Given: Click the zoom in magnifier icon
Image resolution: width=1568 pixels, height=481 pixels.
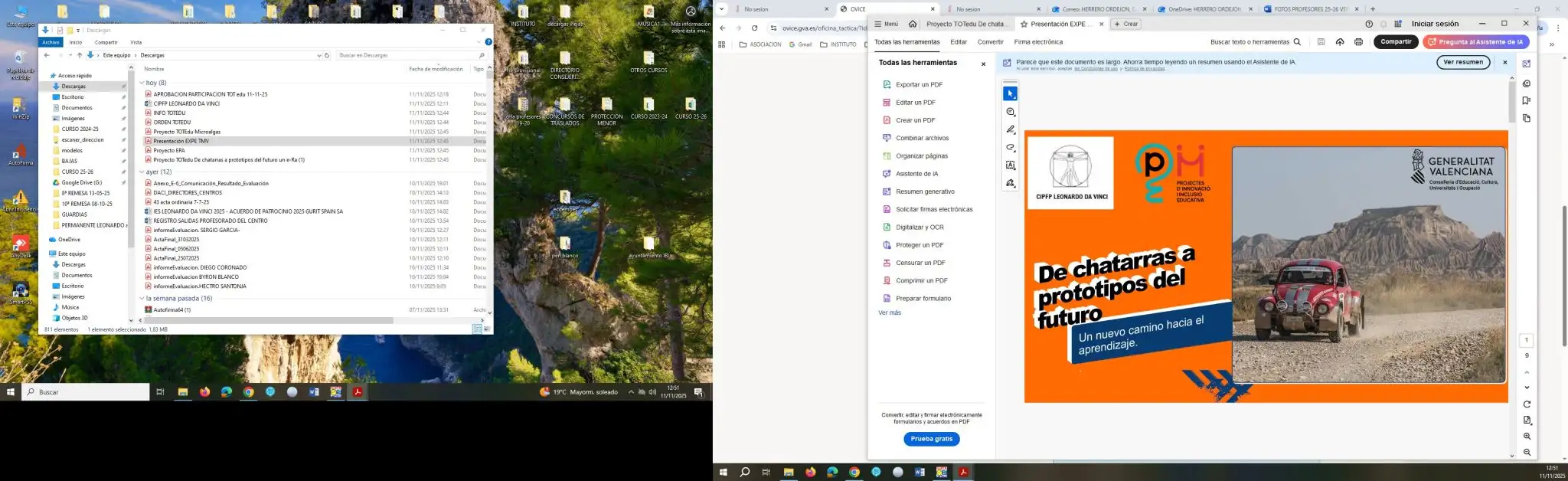Looking at the screenshot, I should click(1527, 437).
